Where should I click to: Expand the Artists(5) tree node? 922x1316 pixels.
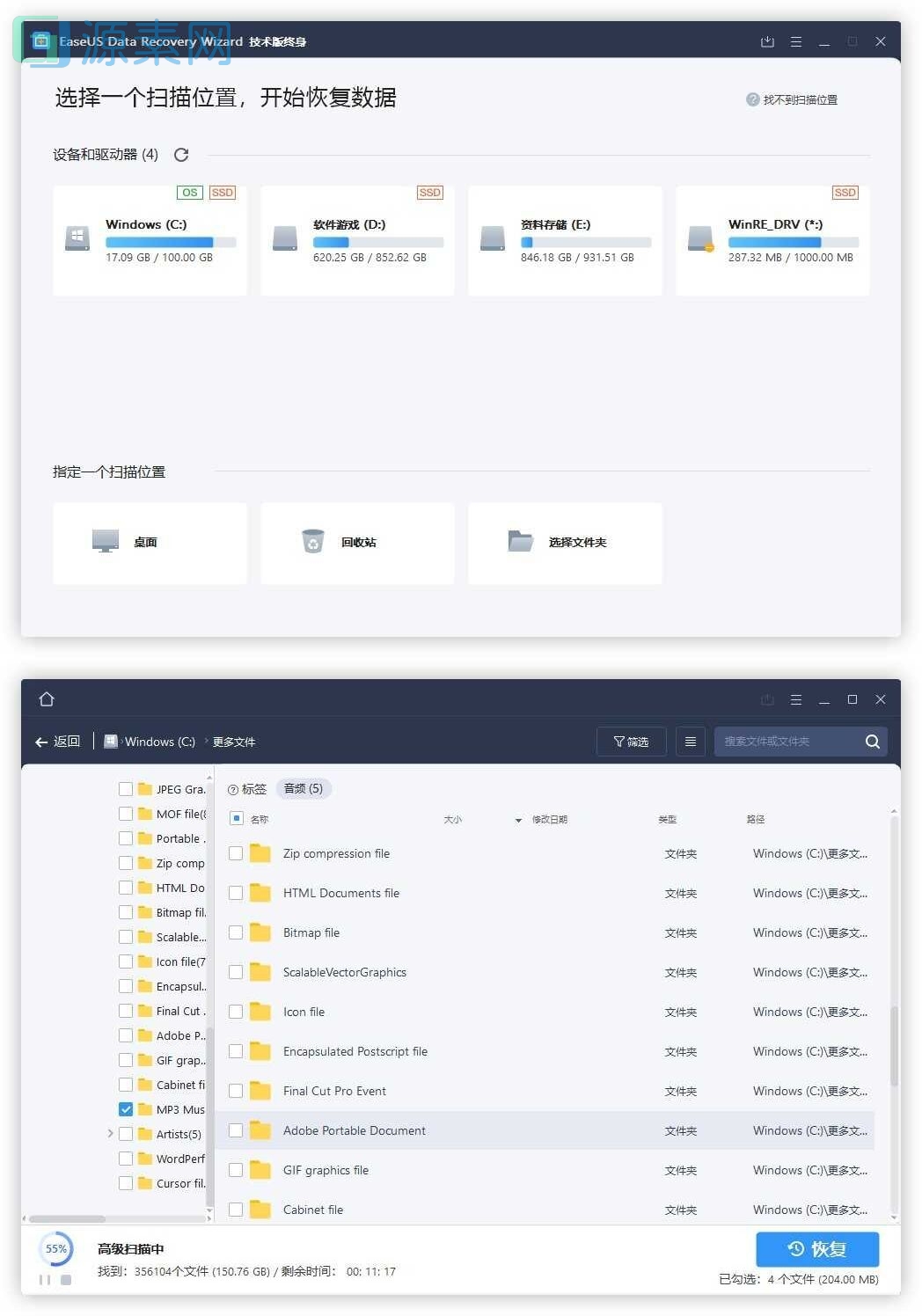[x=109, y=1134]
